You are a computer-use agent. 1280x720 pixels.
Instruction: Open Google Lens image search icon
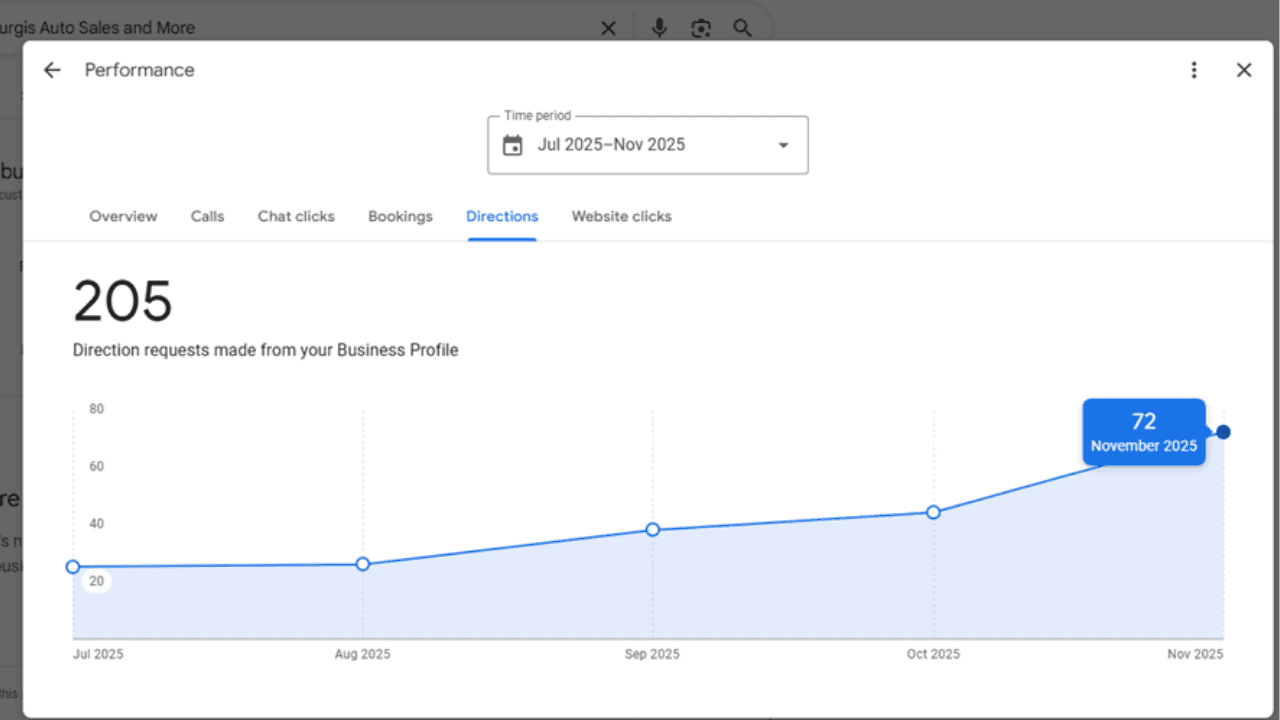click(x=701, y=28)
